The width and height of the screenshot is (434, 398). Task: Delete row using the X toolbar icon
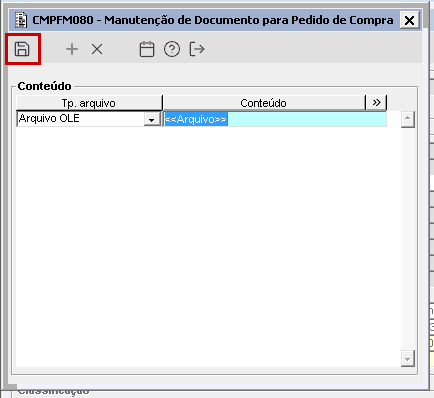point(97,49)
